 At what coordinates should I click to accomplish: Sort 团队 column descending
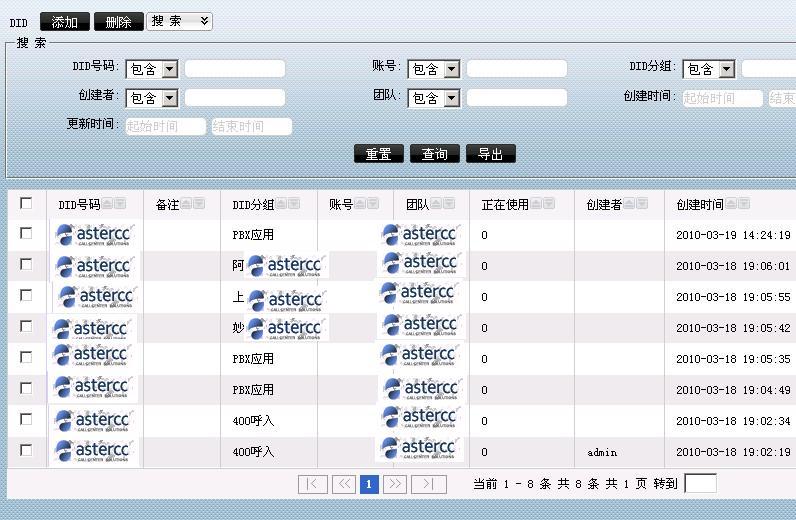[449, 204]
